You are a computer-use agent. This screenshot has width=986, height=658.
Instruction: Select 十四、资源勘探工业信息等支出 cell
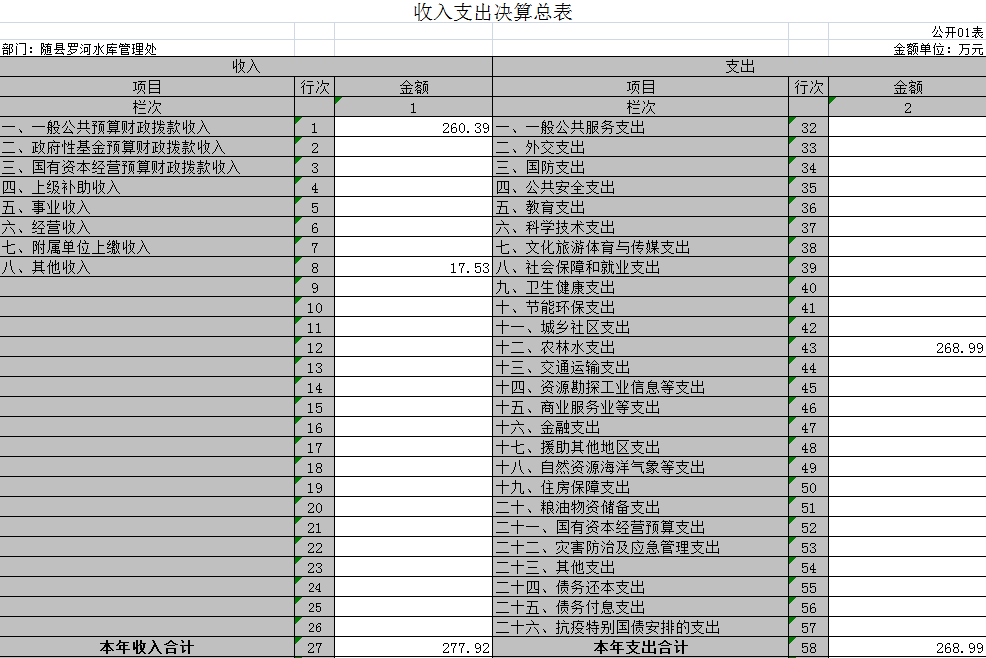(641, 388)
